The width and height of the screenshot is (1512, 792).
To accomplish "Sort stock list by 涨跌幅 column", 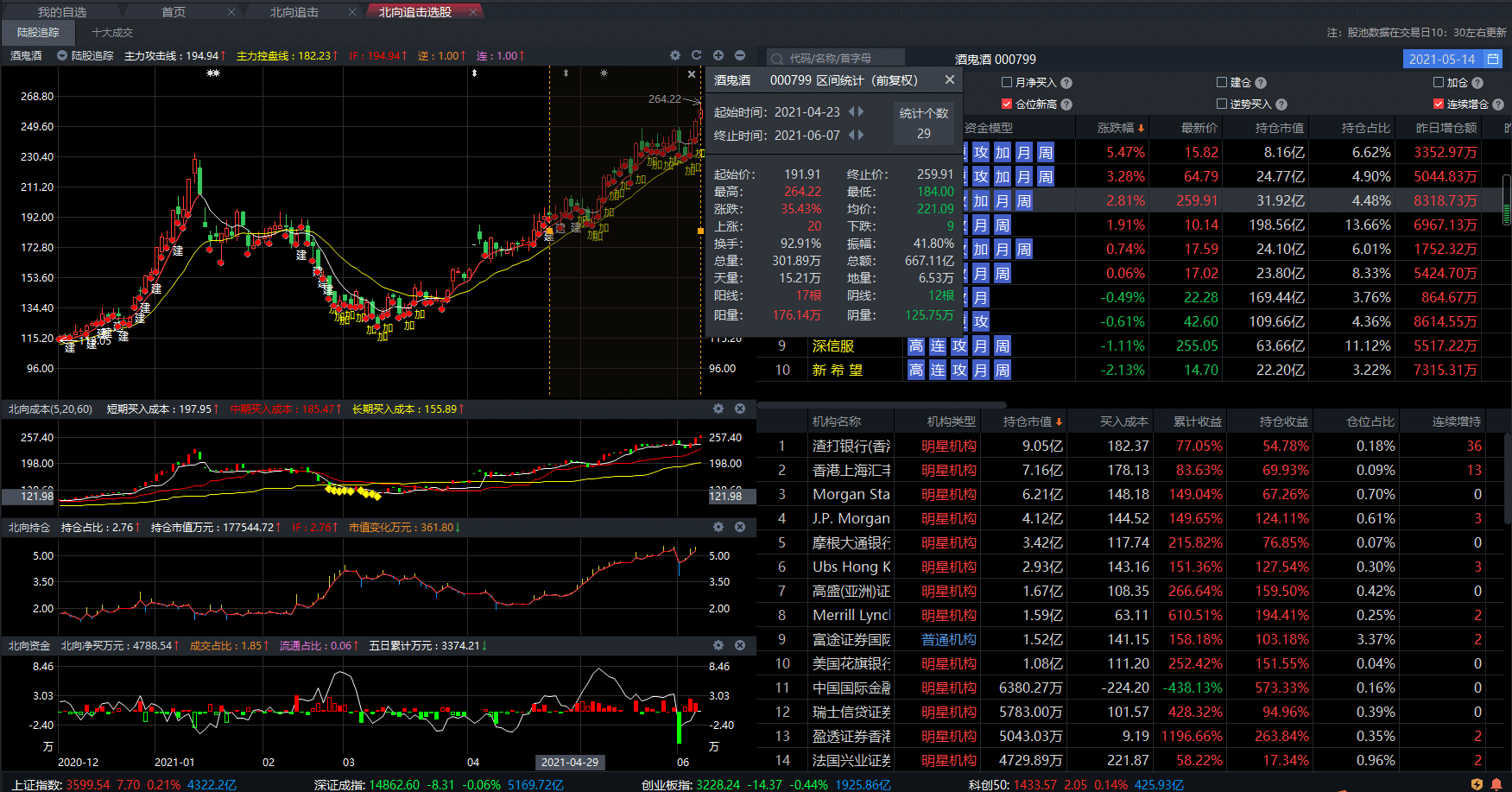I will pyautogui.click(x=1120, y=128).
